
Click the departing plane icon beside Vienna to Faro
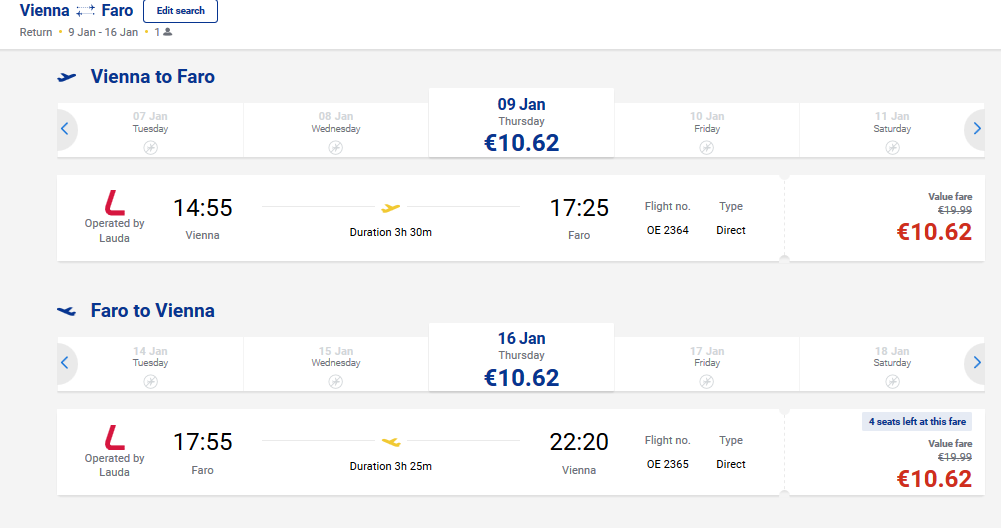66,77
